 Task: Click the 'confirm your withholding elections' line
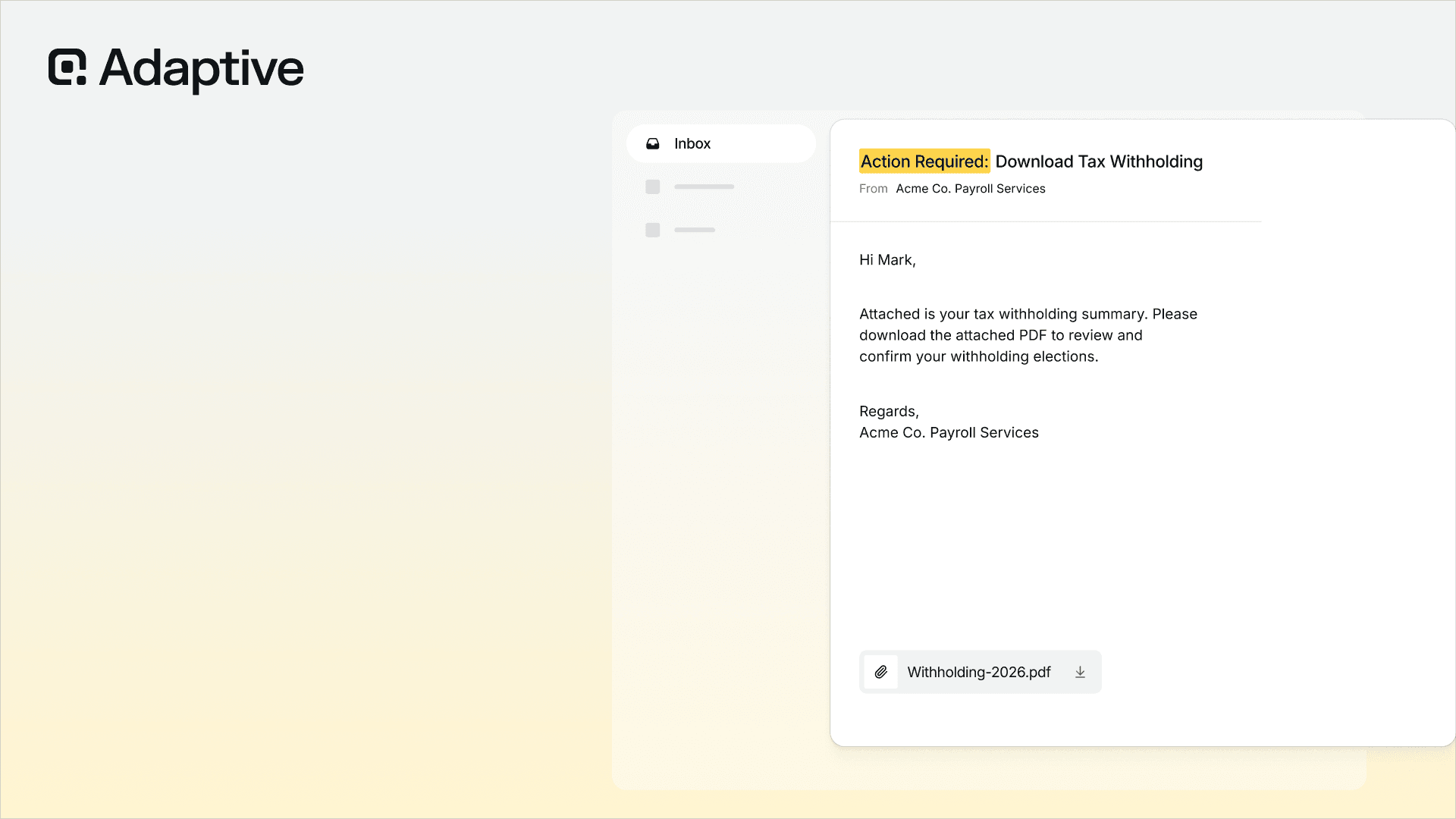[978, 356]
